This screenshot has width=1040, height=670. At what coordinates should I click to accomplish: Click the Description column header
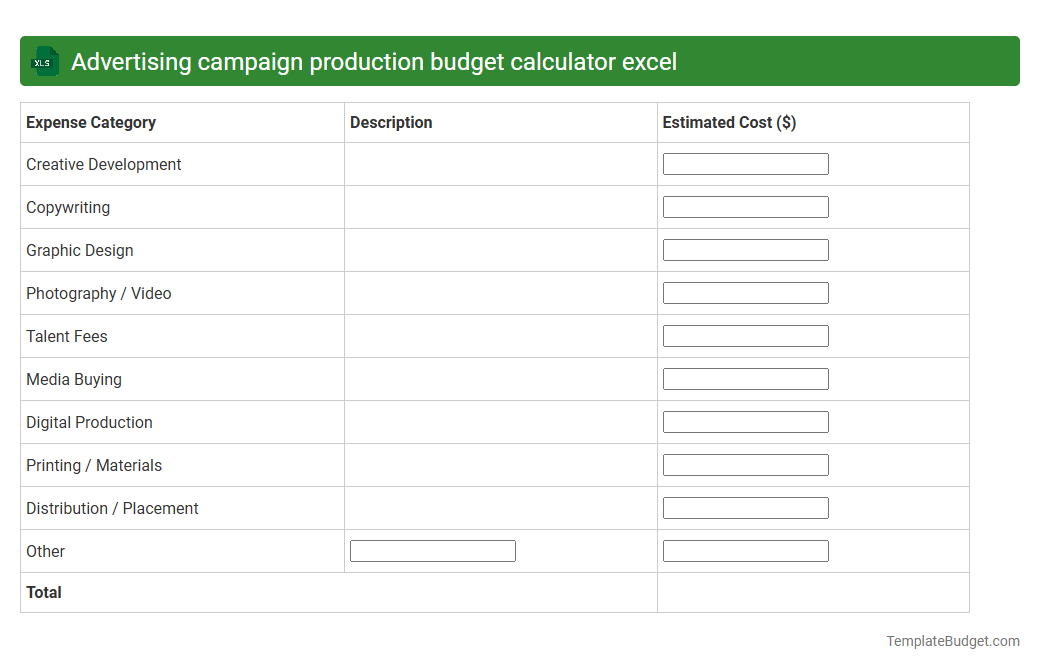391,122
